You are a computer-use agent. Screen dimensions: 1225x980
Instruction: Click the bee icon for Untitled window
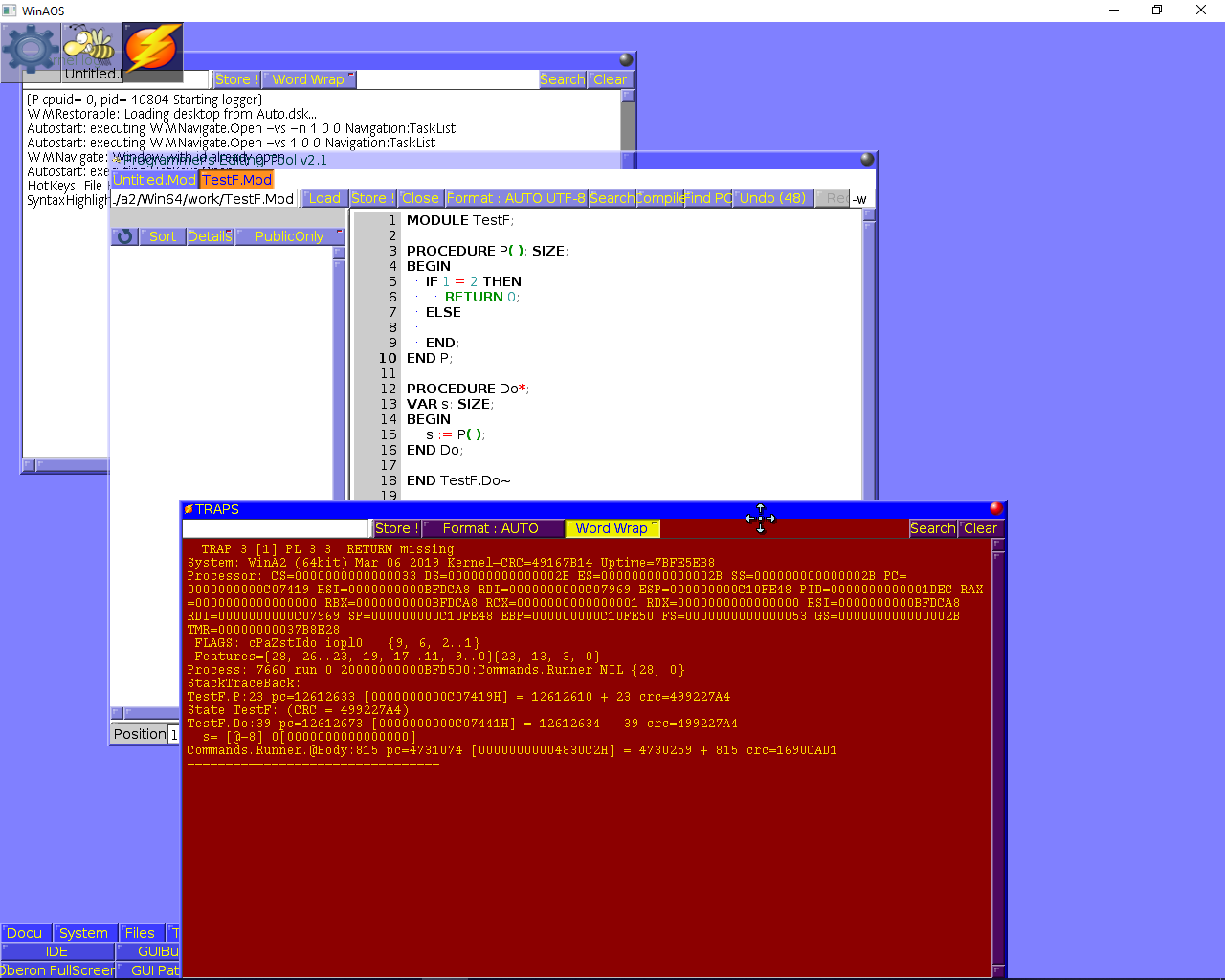pyautogui.click(x=92, y=50)
